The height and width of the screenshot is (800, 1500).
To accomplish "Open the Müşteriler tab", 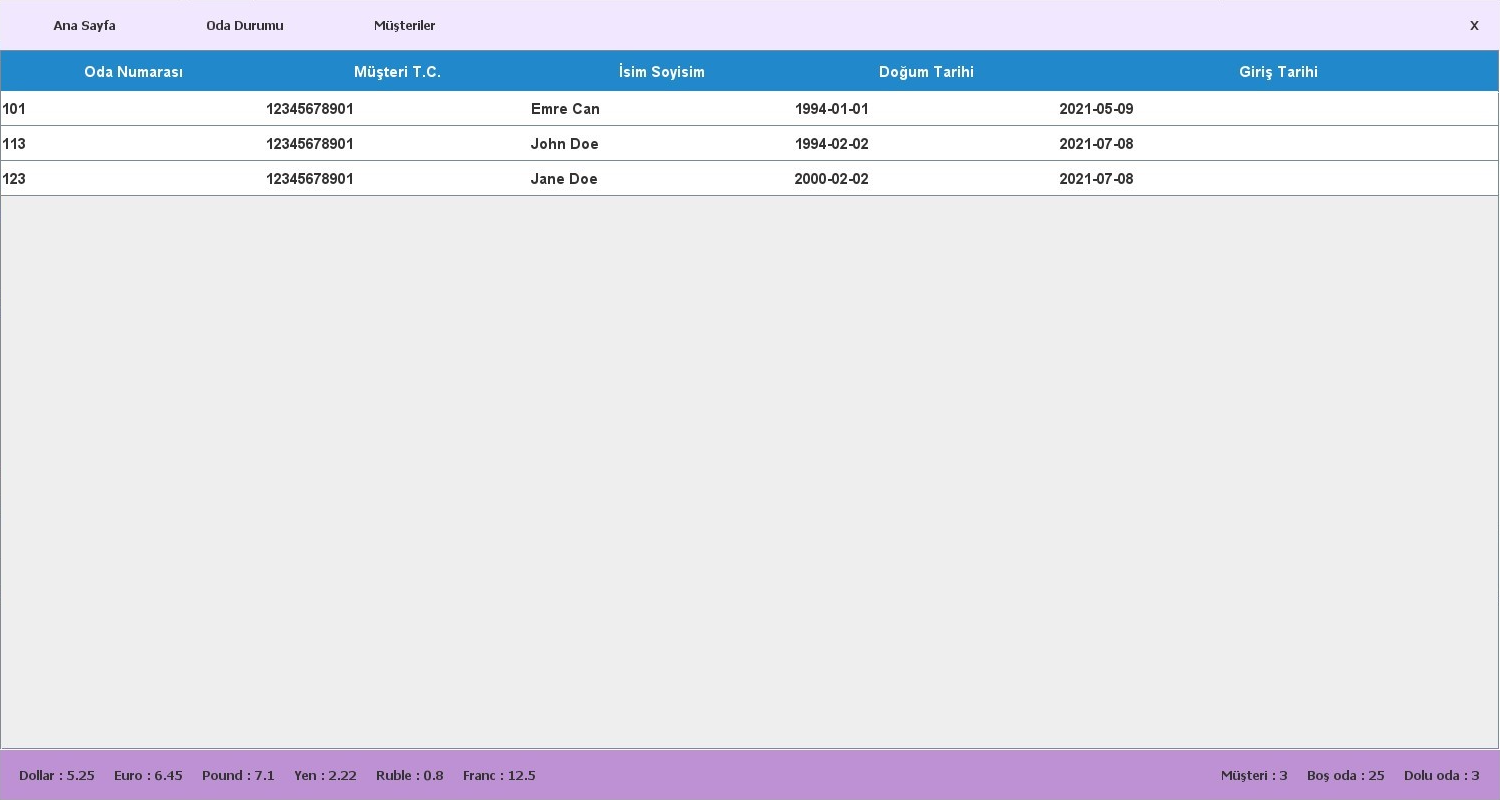I will click(404, 25).
